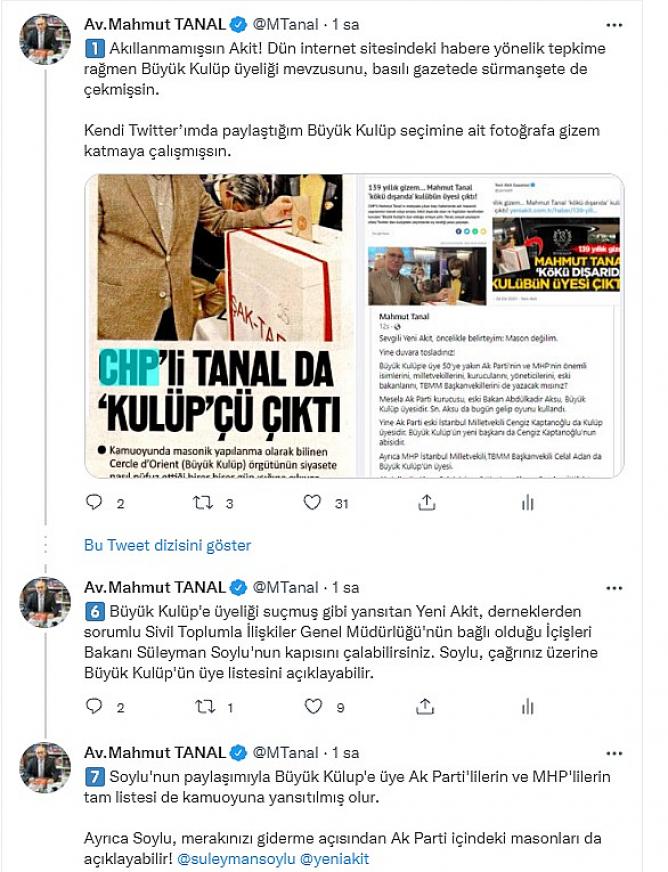Retweet the first tweet with 3 retweets

(x=203, y=503)
